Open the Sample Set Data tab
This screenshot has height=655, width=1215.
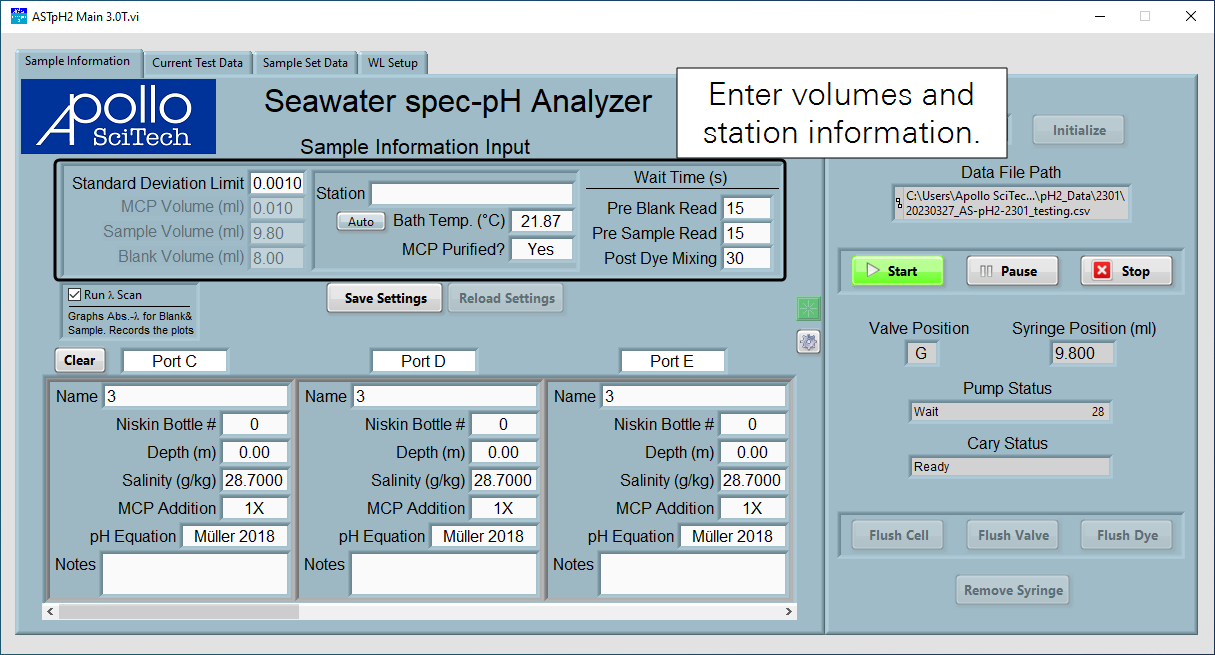pos(305,63)
